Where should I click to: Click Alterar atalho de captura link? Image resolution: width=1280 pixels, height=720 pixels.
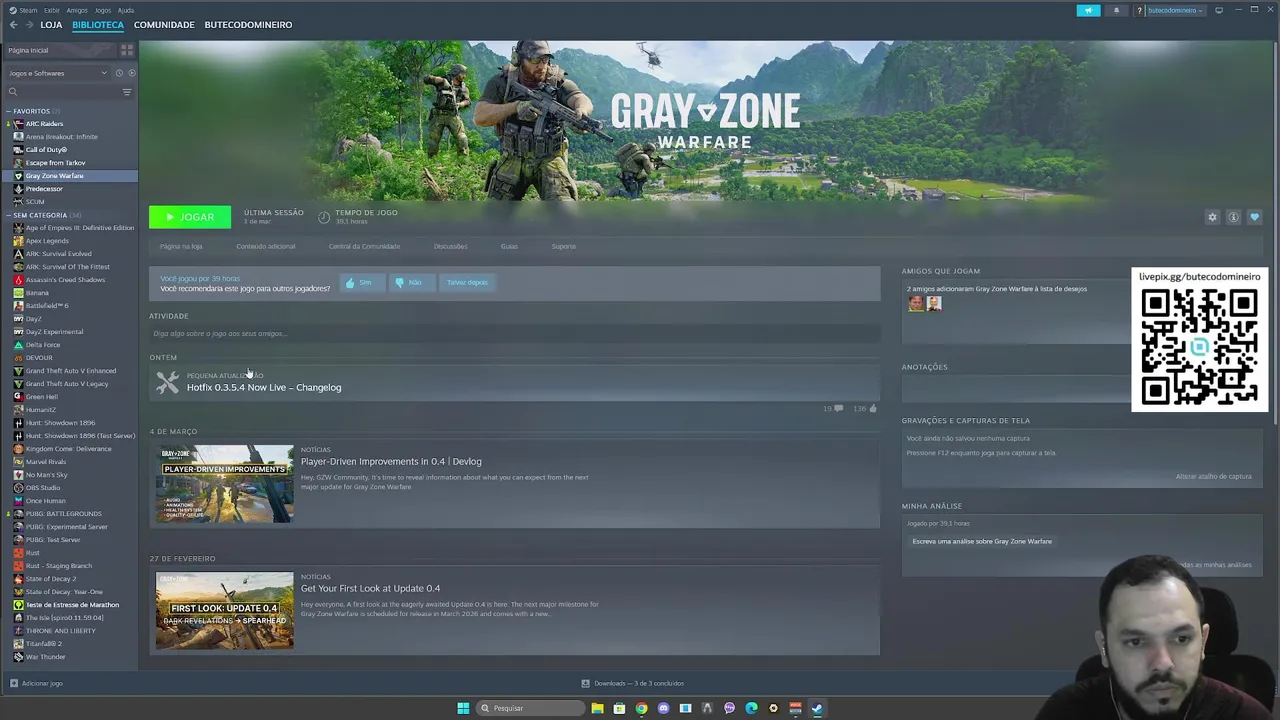[1213, 477]
